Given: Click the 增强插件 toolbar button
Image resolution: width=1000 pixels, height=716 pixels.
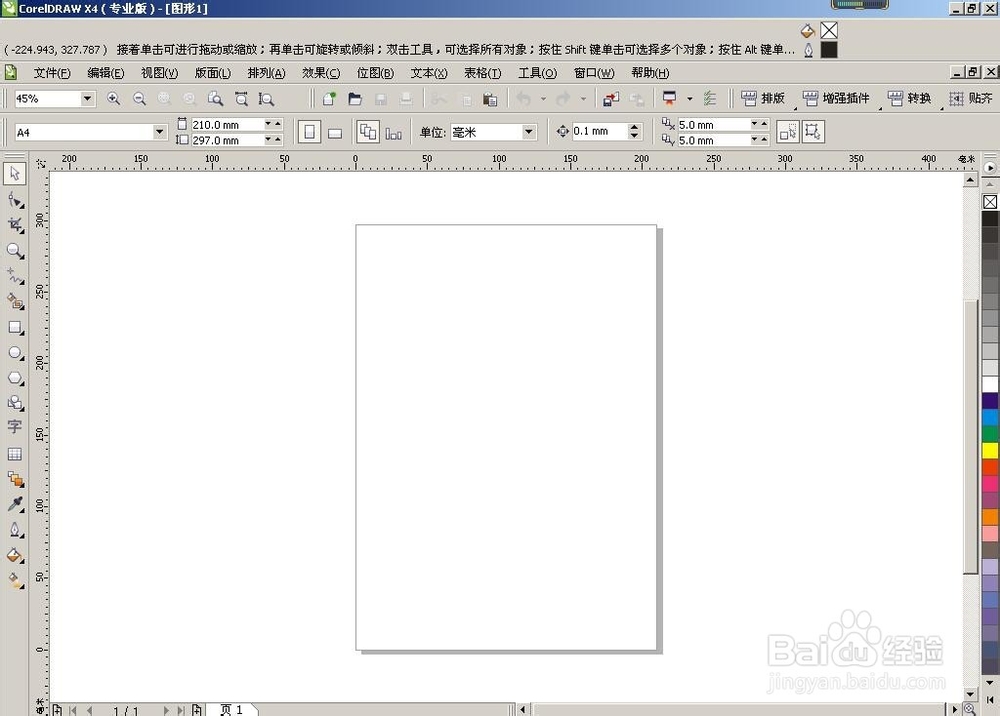Looking at the screenshot, I should tap(835, 98).
